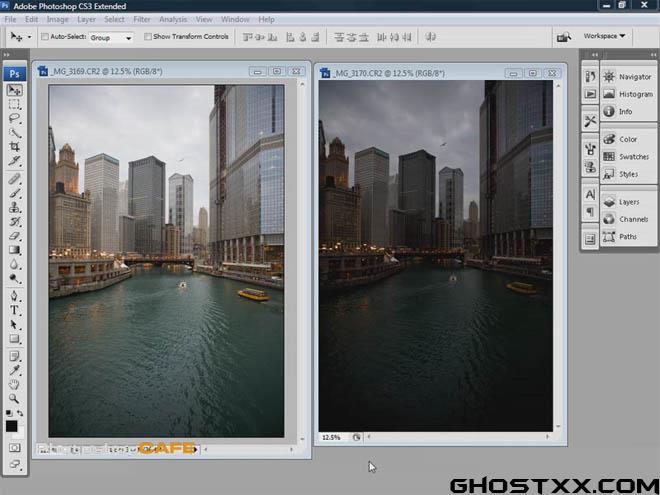The image size is (660, 495).
Task: Expand right panel dock double arrow
Action: point(653,55)
